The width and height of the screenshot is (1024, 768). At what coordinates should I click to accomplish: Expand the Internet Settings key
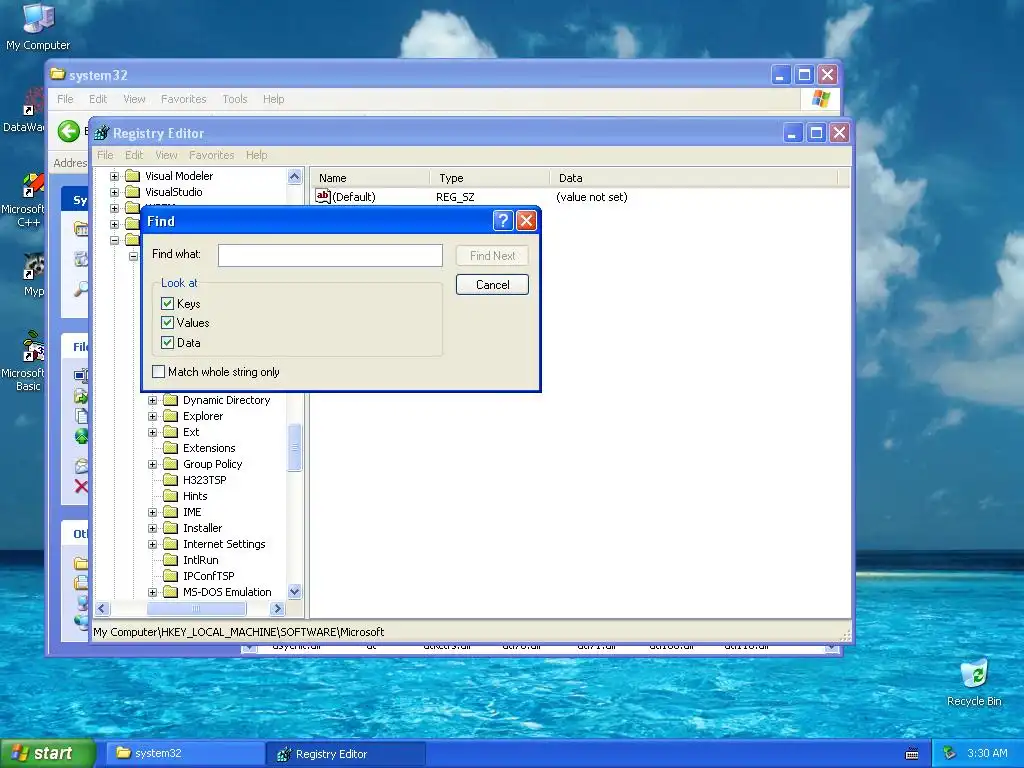pos(152,544)
